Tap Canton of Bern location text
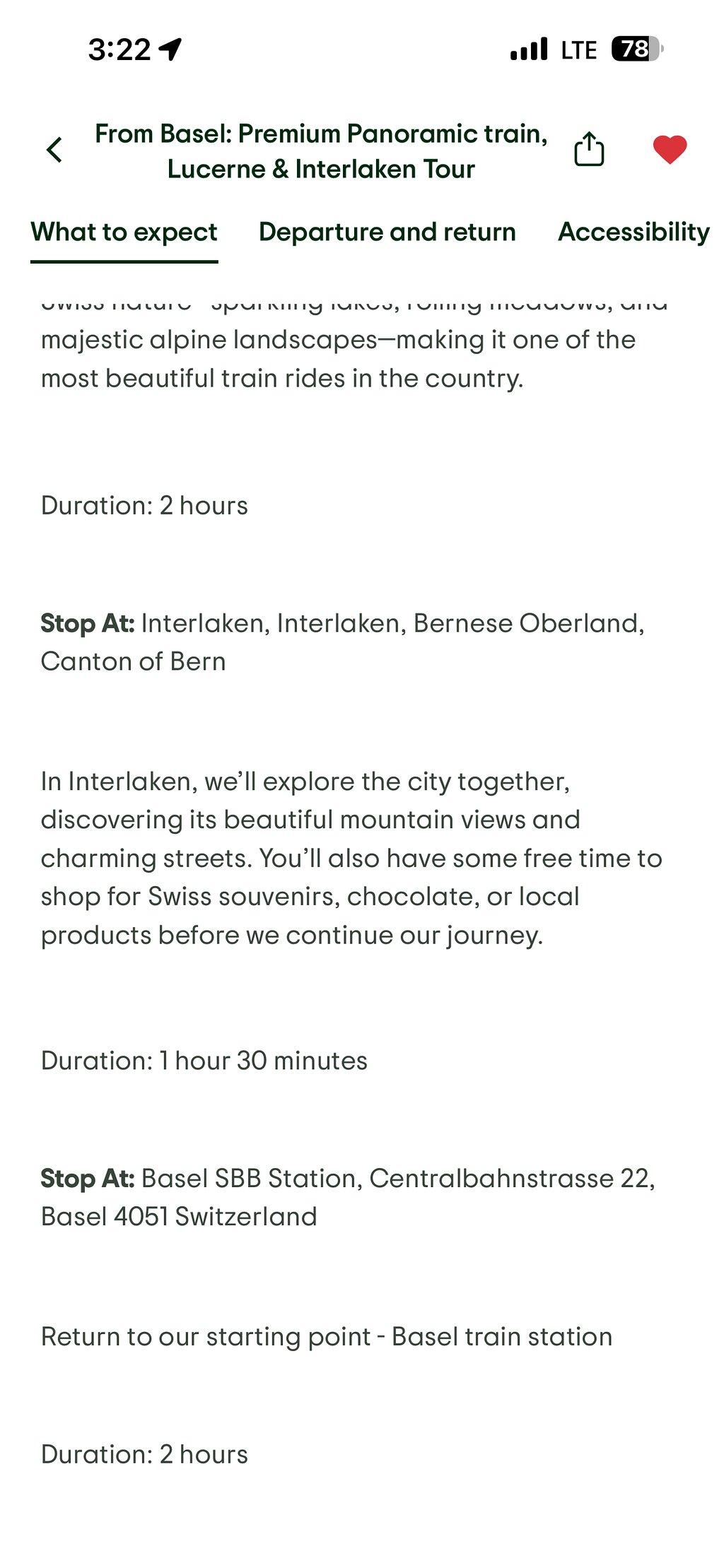The height and width of the screenshot is (1568, 724). pos(134,661)
